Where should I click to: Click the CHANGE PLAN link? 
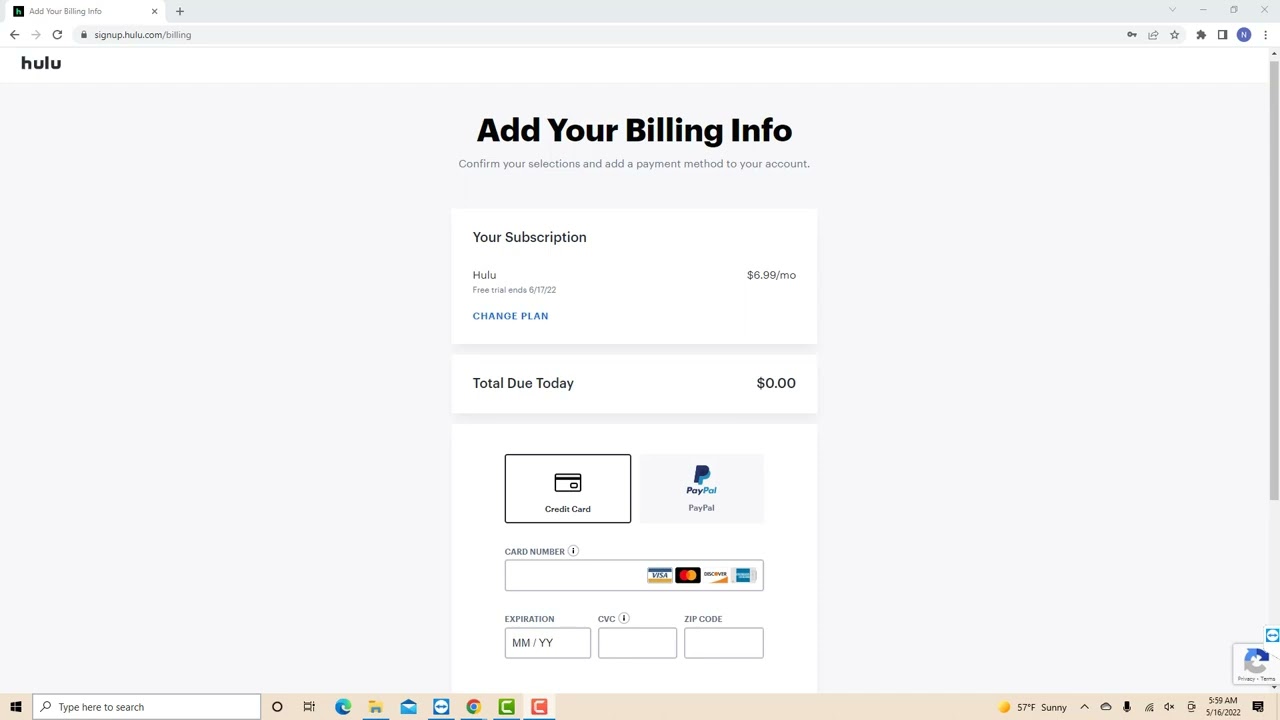510,316
